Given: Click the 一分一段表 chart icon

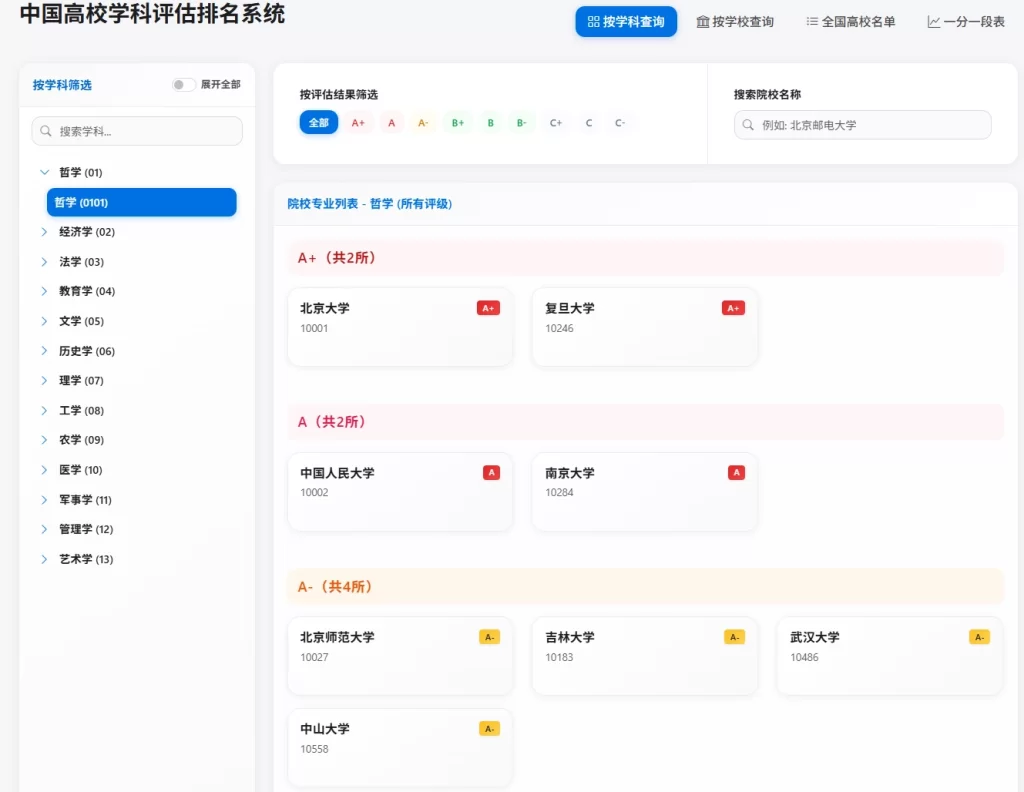Looking at the screenshot, I should point(936,21).
